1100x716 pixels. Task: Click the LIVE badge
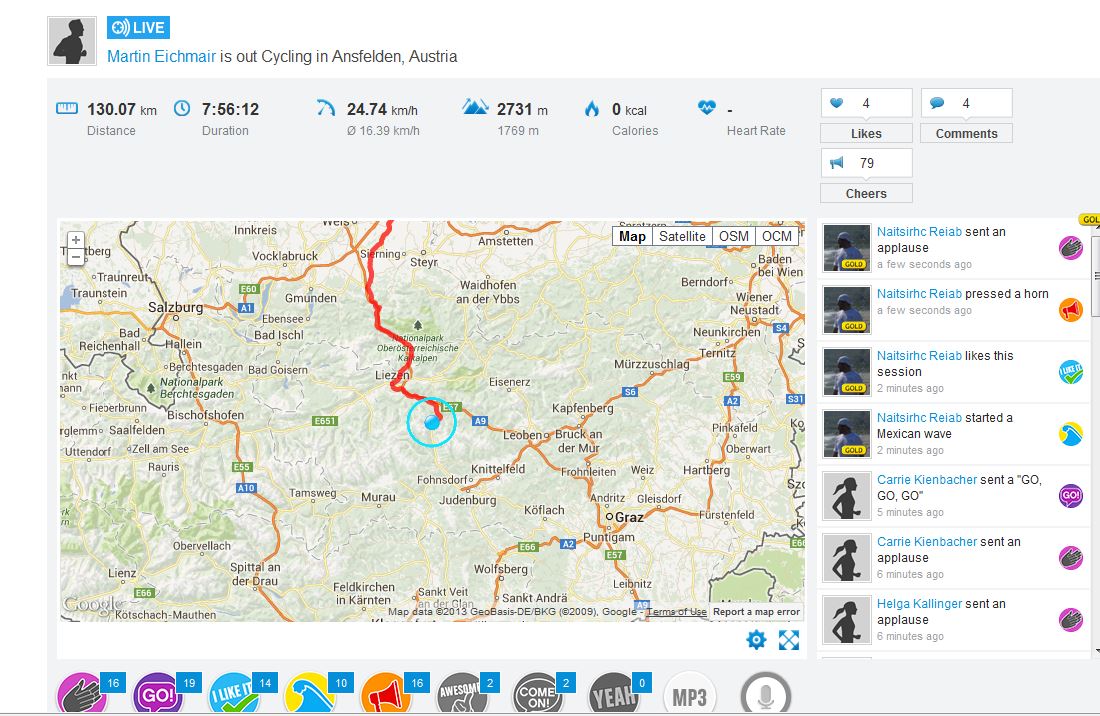[138, 27]
